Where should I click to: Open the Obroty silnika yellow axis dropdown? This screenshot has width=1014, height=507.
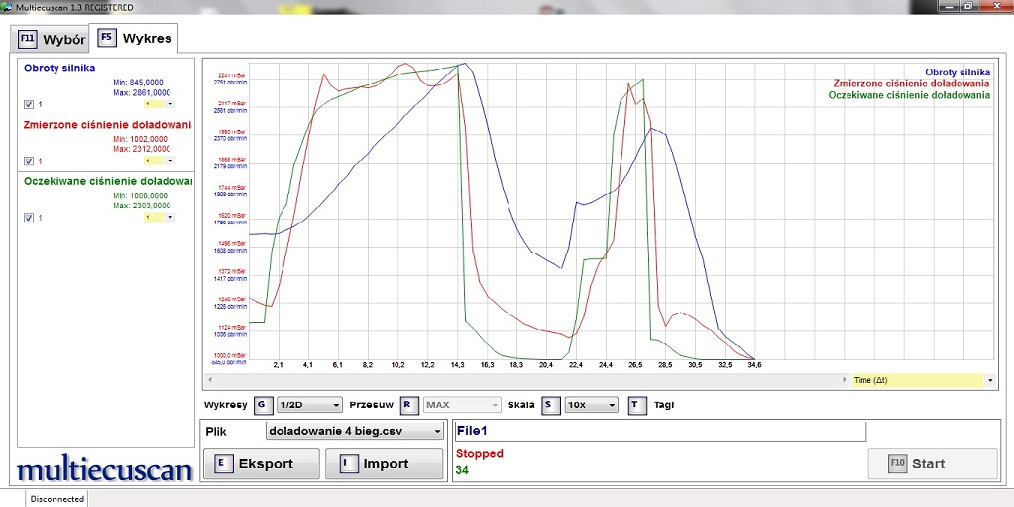click(158, 103)
